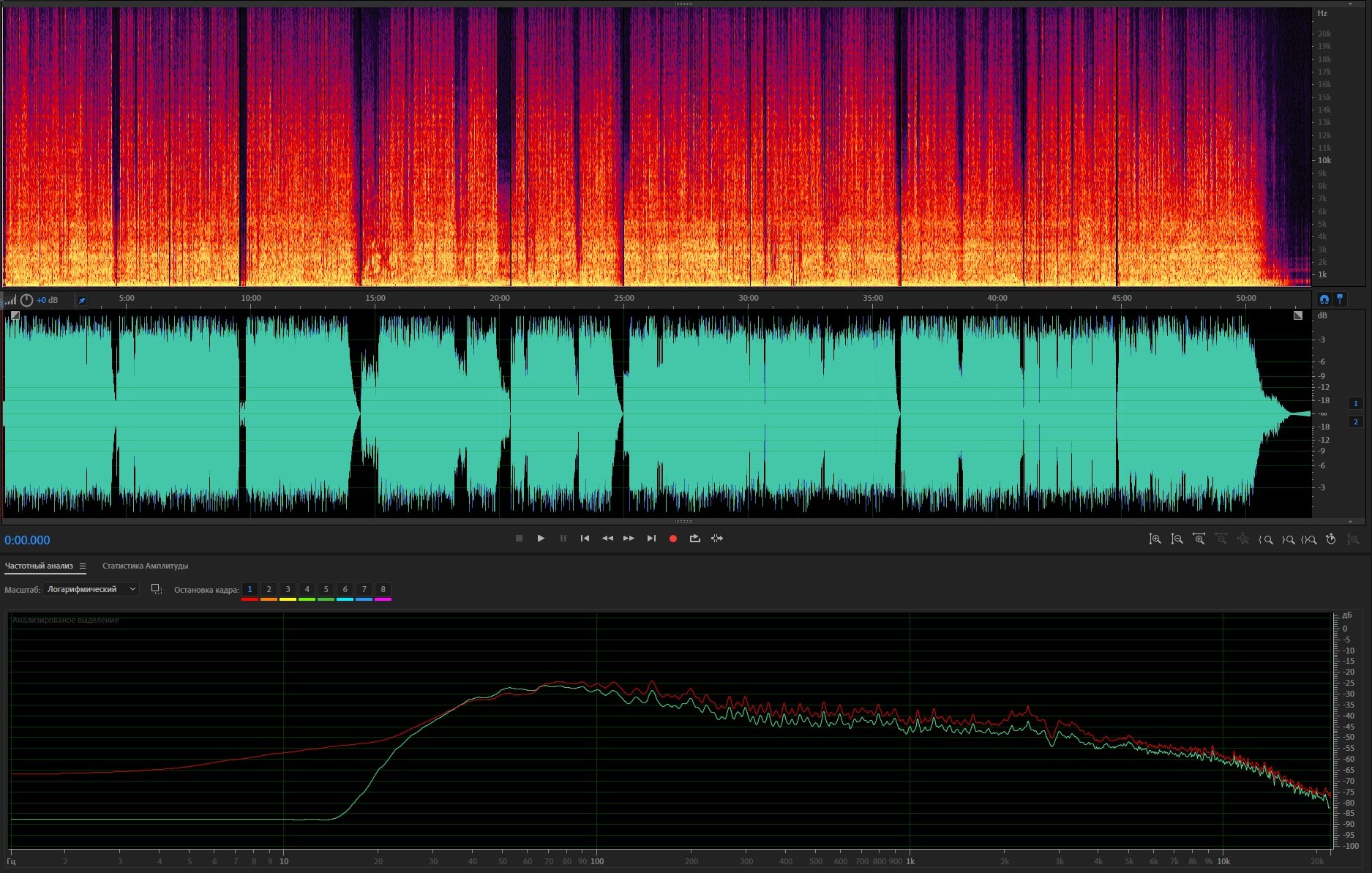Open the Масштаб dropdown Логарифмический
This screenshot has width=1372, height=873.
91,589
